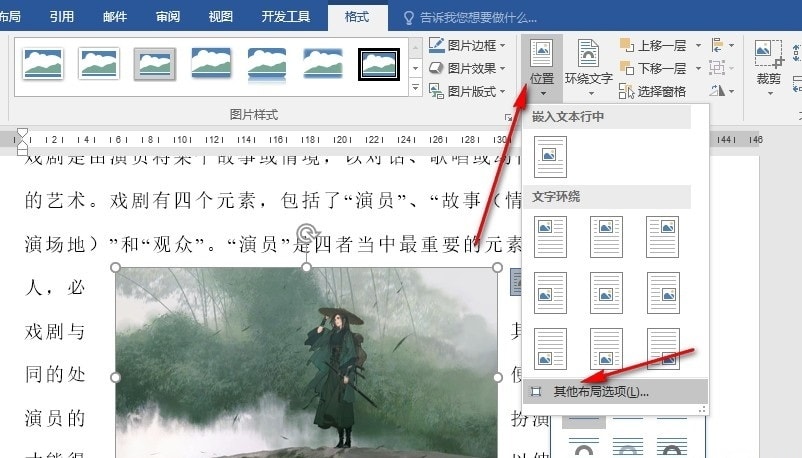Expand the 上移一层 dropdown arrow
This screenshot has width=802, height=458.
point(698,46)
